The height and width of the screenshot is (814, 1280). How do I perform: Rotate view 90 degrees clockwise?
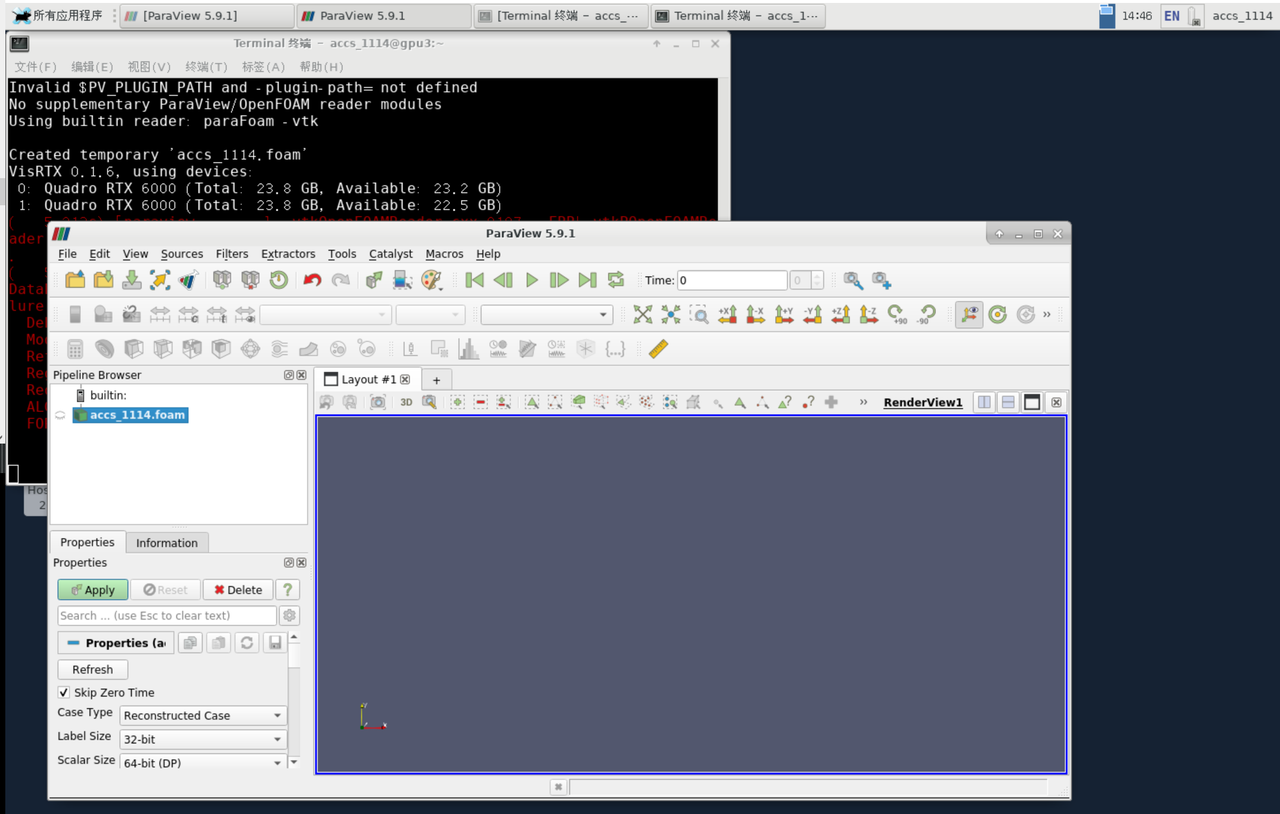[x=896, y=315]
